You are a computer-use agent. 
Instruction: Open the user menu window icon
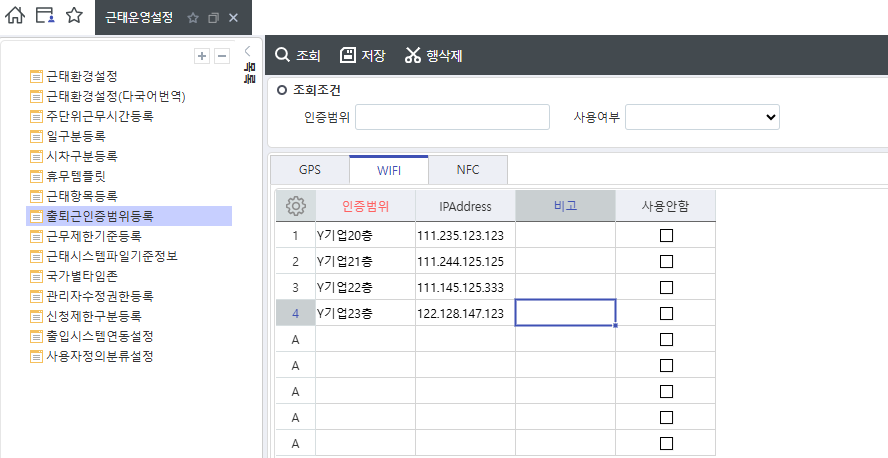pyautogui.click(x=45, y=16)
